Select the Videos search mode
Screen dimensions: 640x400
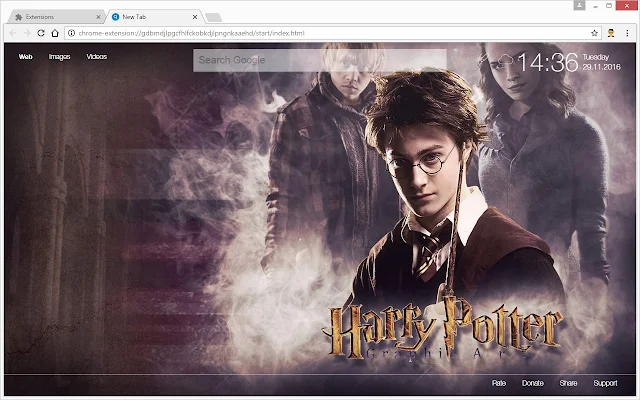pos(97,57)
